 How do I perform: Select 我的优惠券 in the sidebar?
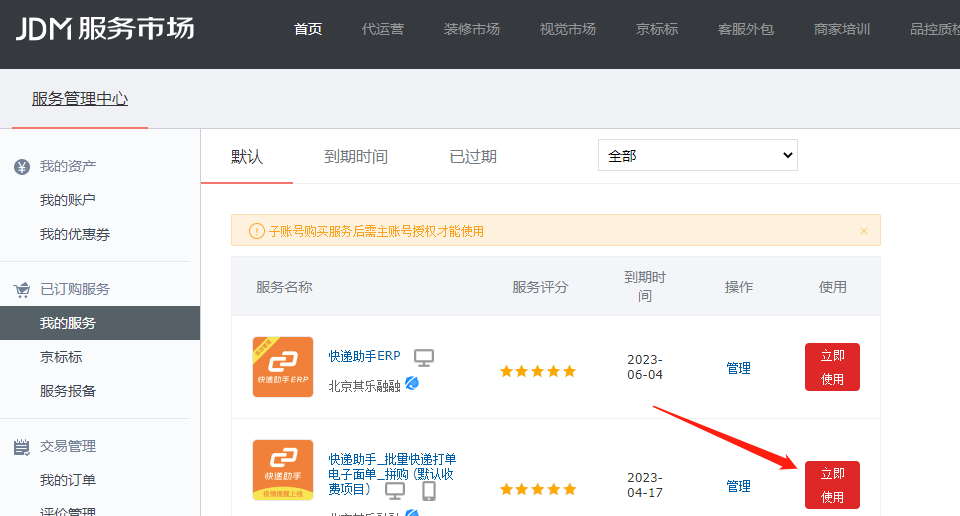[x=75, y=234]
